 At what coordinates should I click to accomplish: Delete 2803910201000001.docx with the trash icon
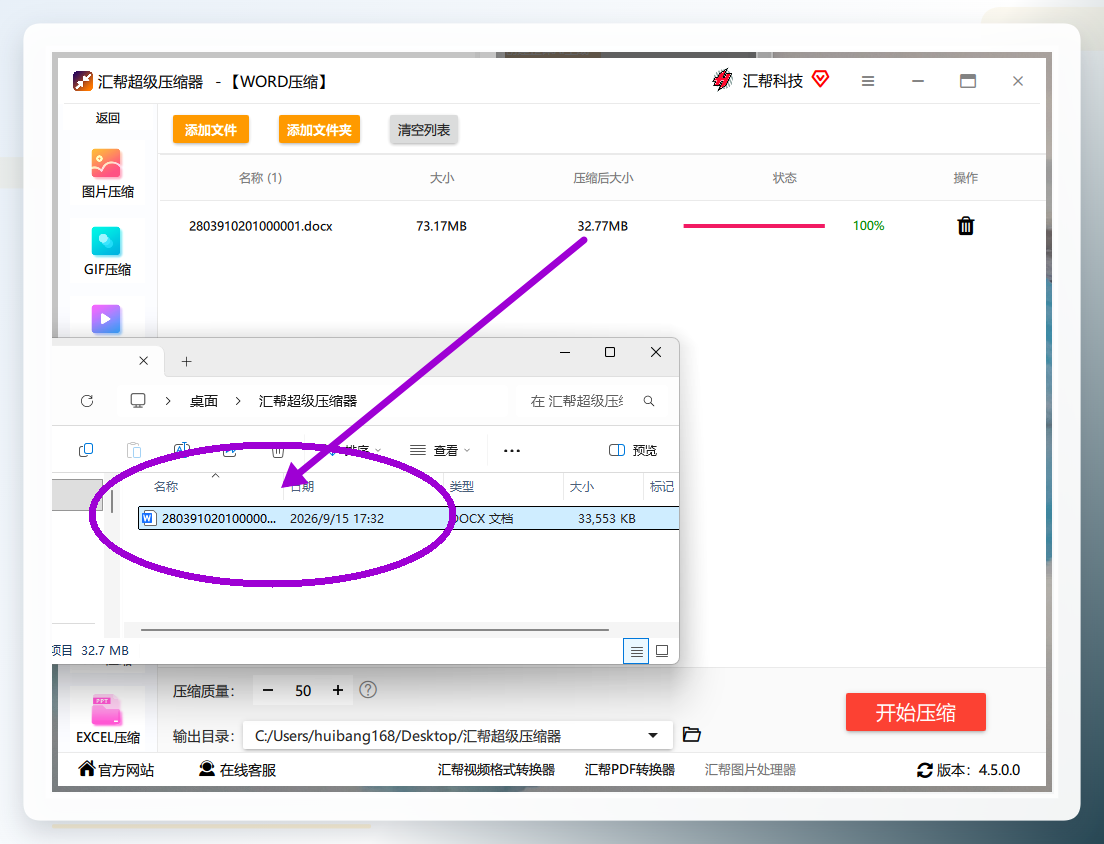[965, 226]
